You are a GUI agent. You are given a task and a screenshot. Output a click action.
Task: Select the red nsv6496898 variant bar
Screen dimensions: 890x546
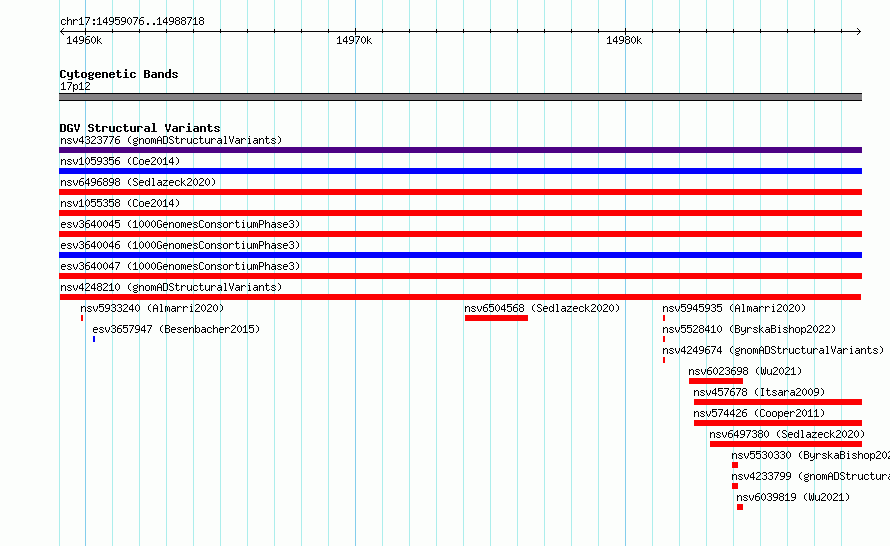click(460, 192)
